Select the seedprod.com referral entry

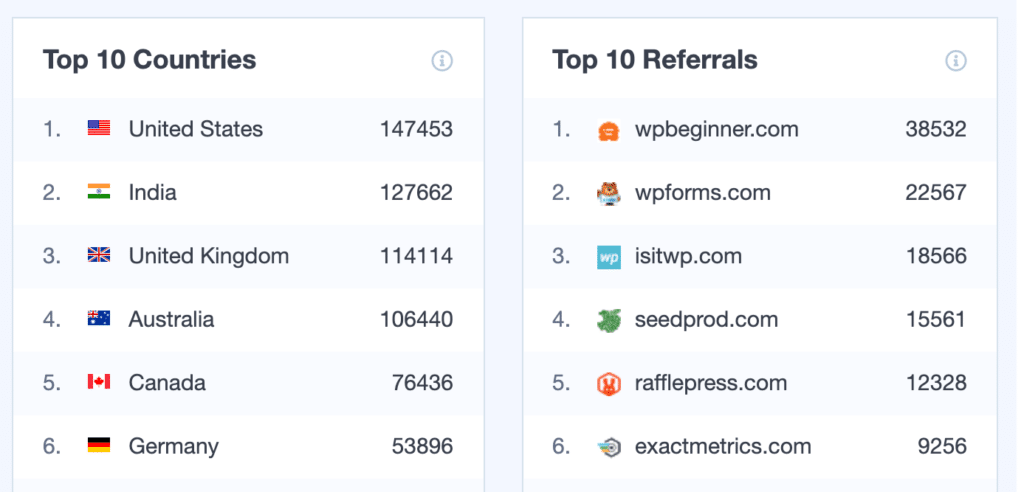[x=706, y=320]
